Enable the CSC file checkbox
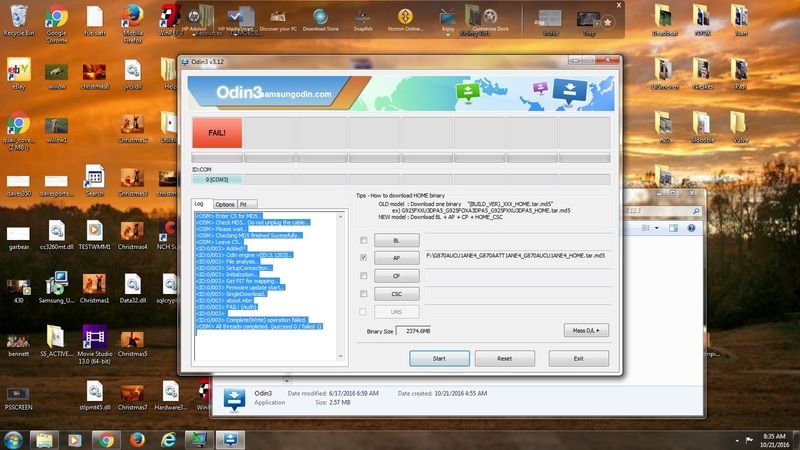The image size is (800, 450). [x=363, y=293]
